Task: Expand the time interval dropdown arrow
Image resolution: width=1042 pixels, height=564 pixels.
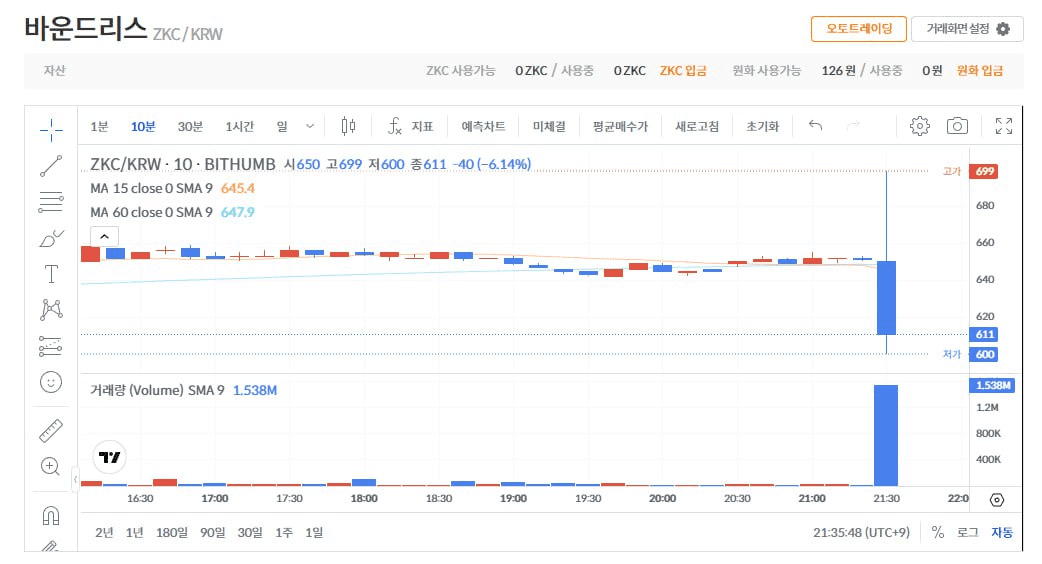Action: pos(309,126)
